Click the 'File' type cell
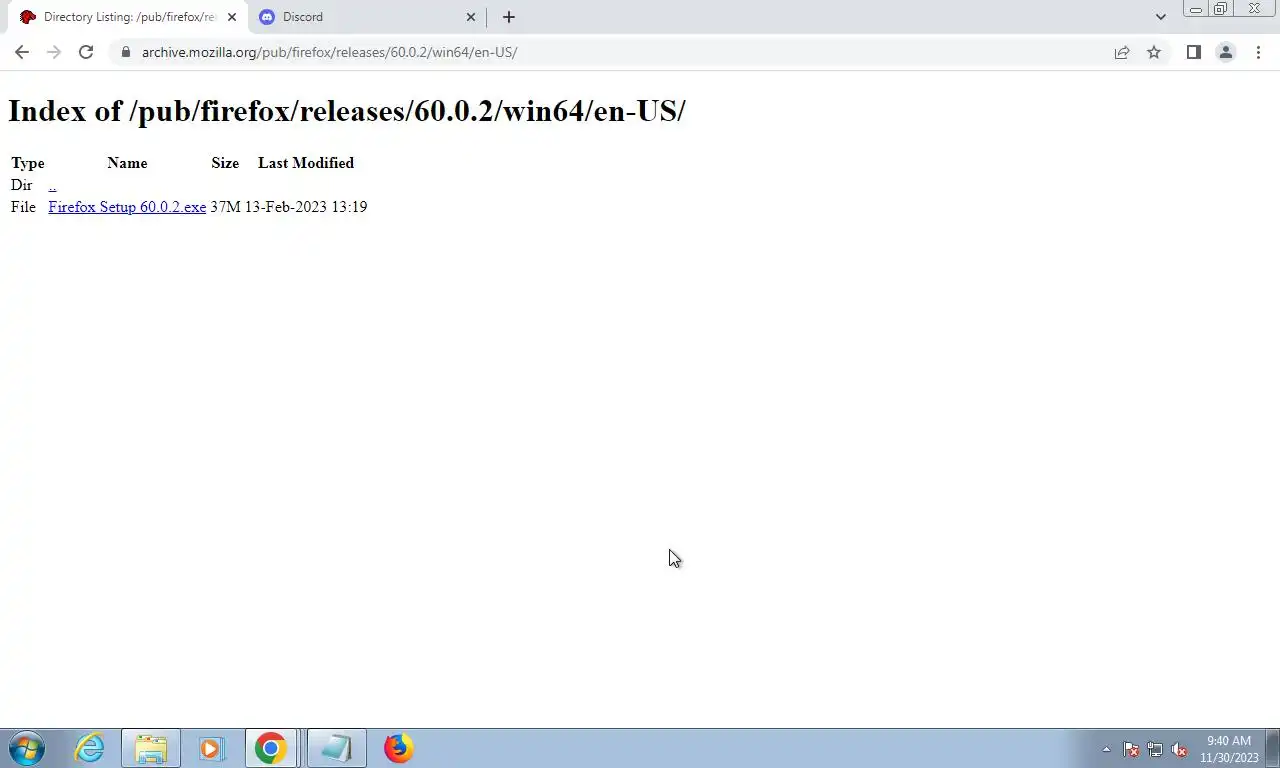Image resolution: width=1280 pixels, height=768 pixels. click(23, 207)
